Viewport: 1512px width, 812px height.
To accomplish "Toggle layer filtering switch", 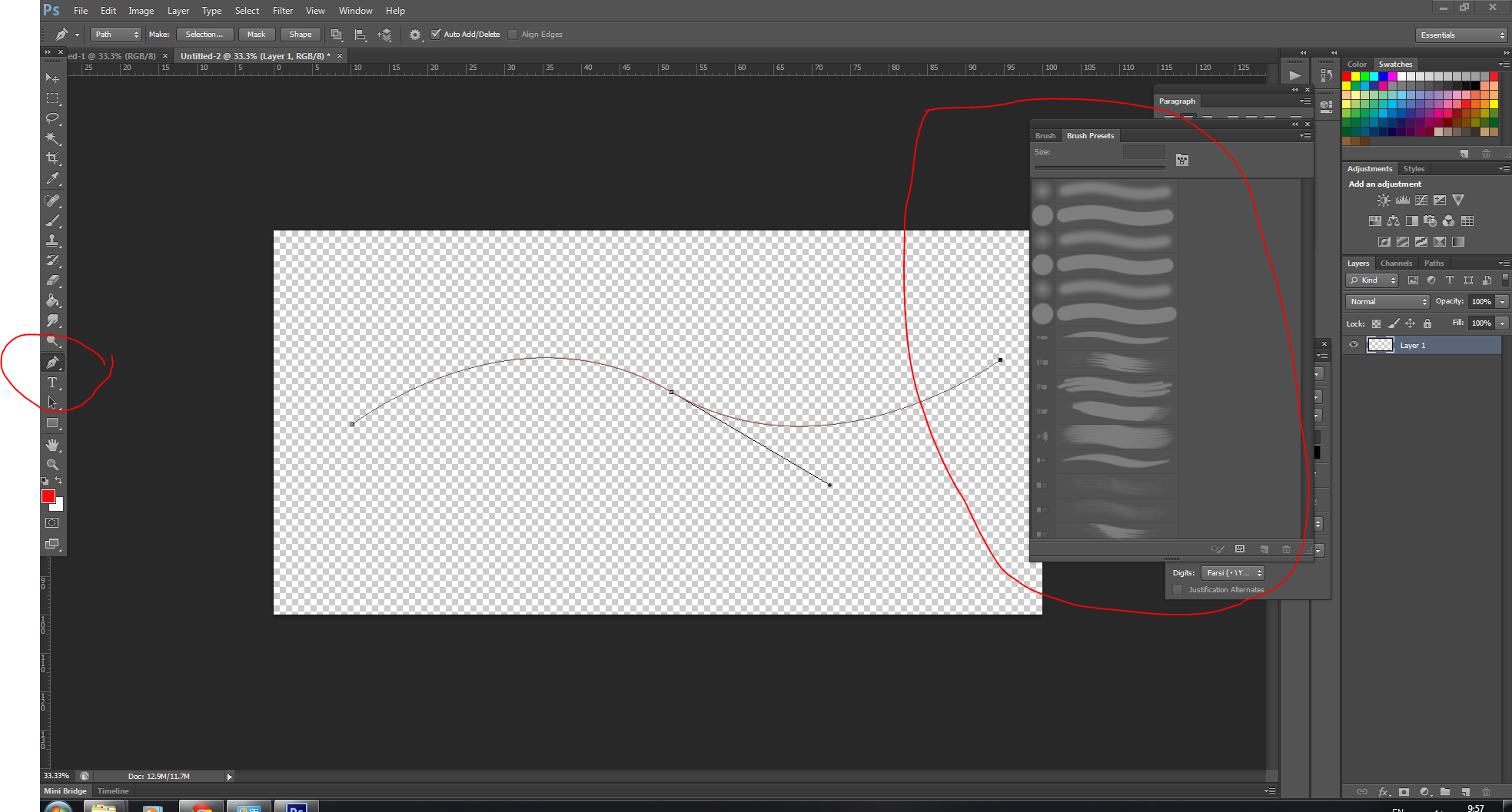I will pos(1505,280).
